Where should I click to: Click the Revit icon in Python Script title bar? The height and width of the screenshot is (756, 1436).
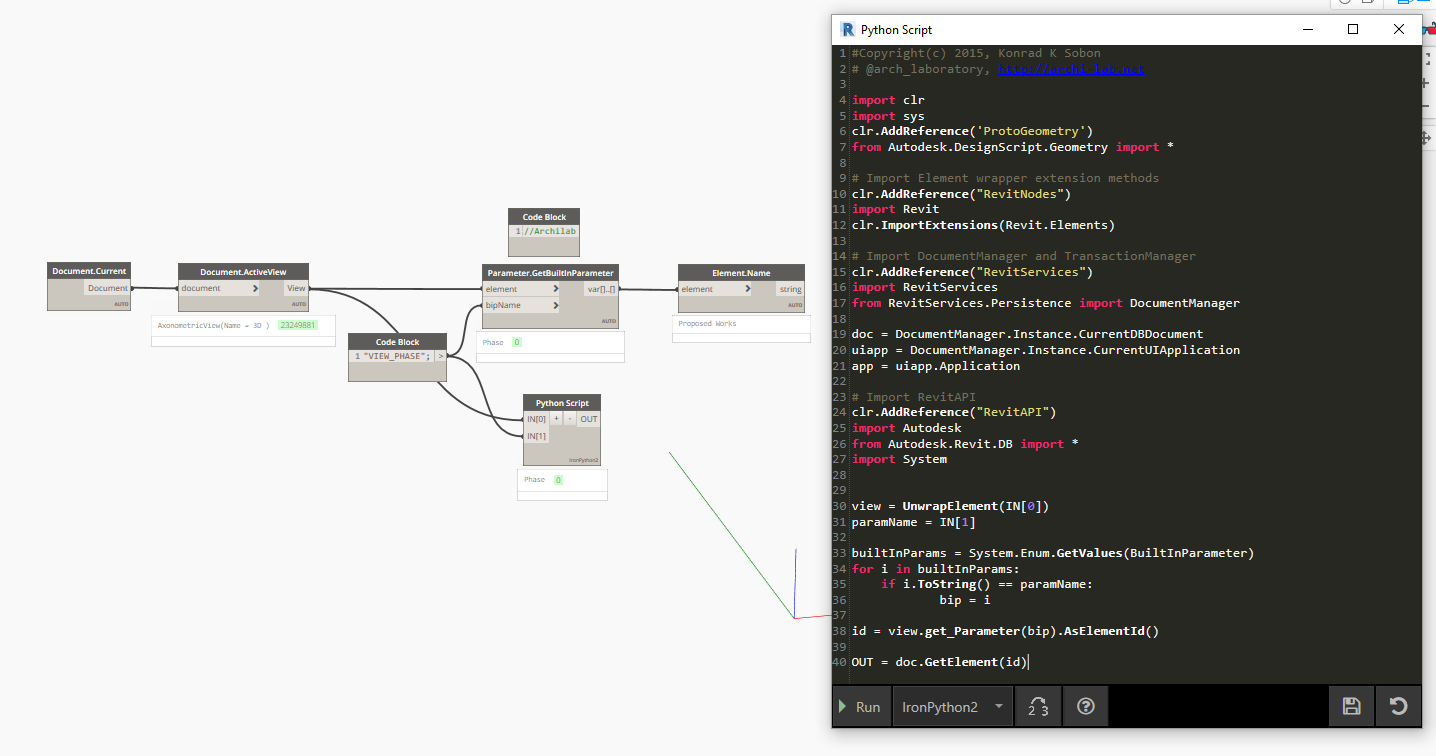(848, 30)
